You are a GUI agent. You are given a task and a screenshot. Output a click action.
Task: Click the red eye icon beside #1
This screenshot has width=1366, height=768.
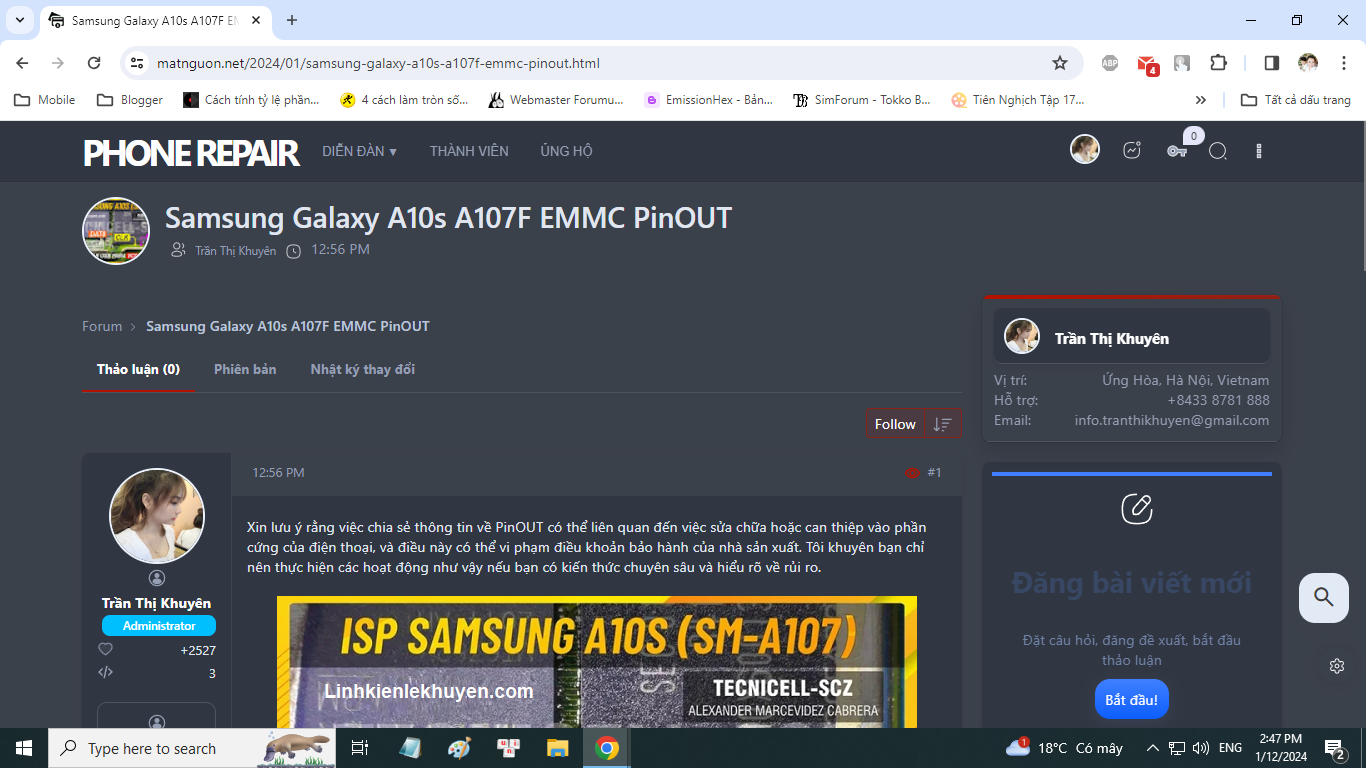tap(912, 473)
